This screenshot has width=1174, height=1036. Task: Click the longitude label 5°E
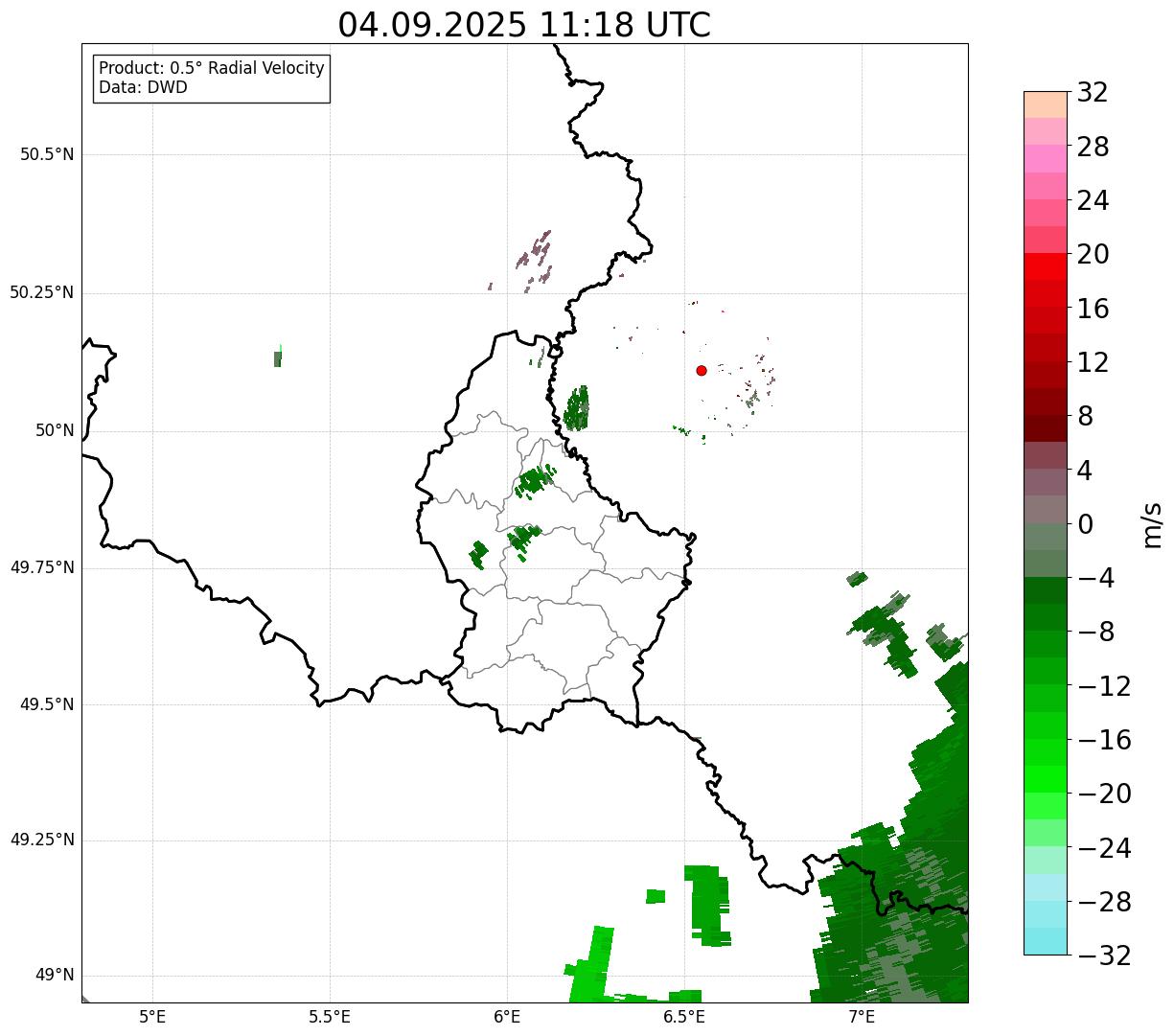tap(152, 1017)
